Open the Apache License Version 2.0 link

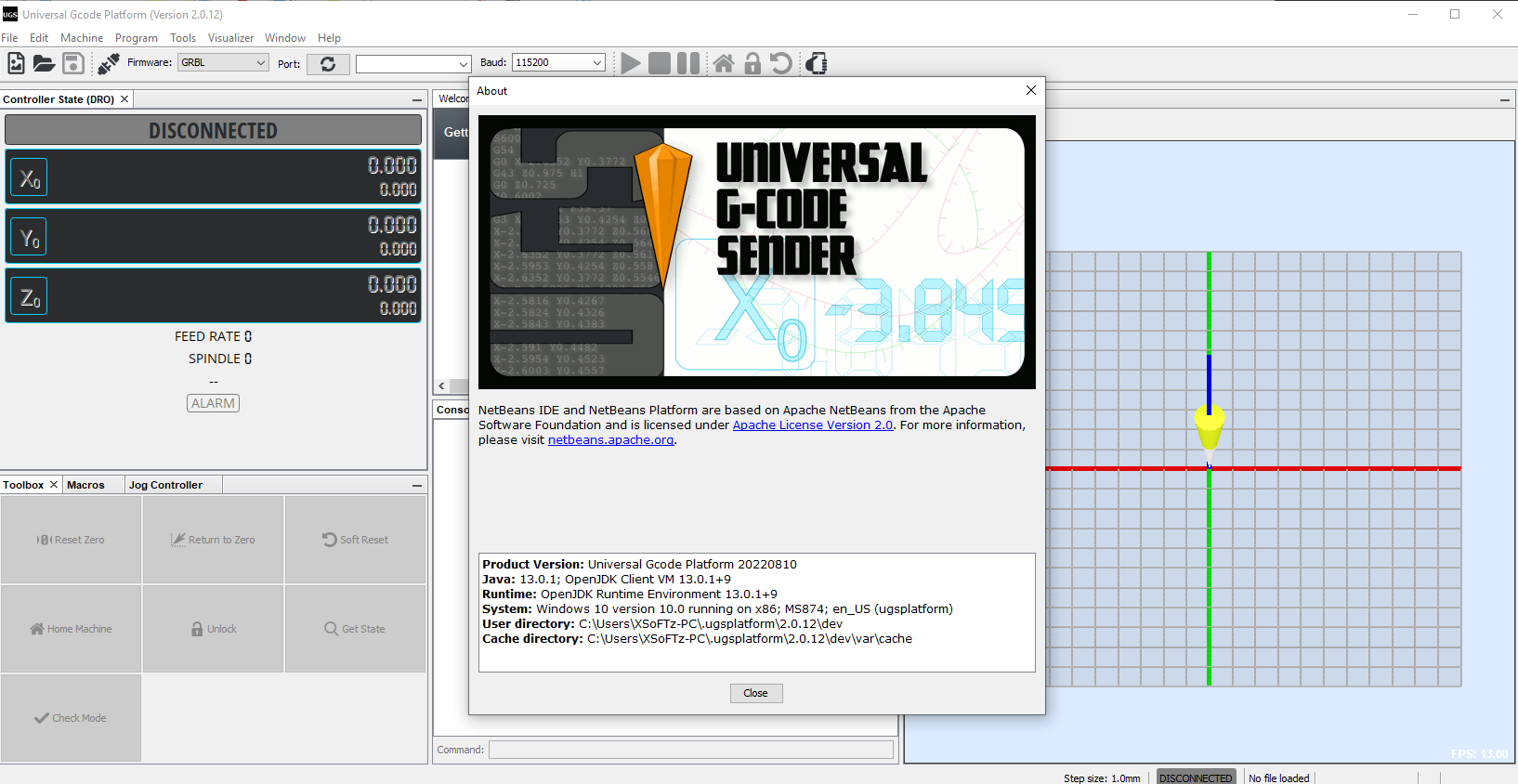[812, 425]
